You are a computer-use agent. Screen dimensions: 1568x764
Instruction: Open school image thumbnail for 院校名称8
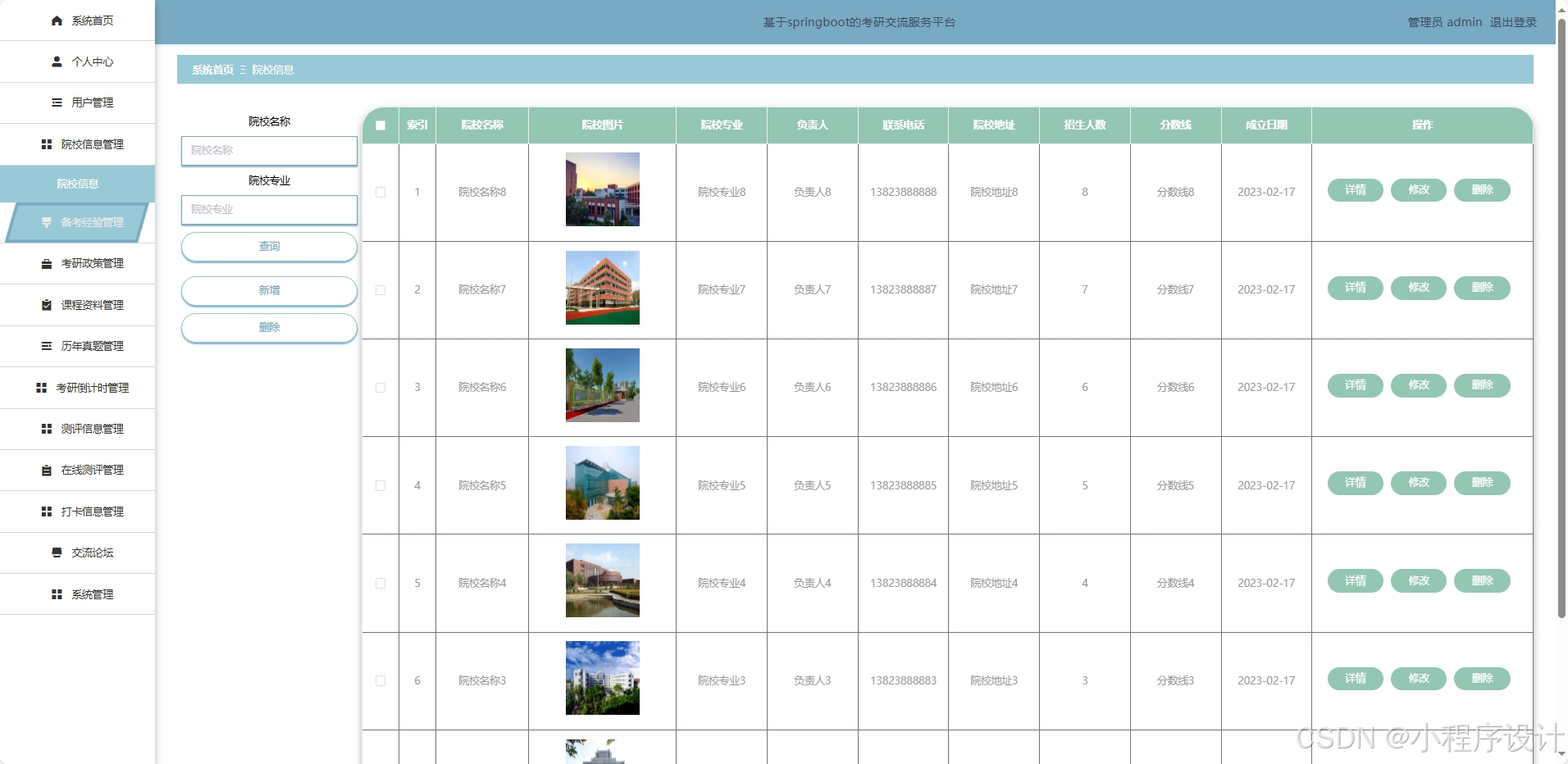pyautogui.click(x=603, y=189)
